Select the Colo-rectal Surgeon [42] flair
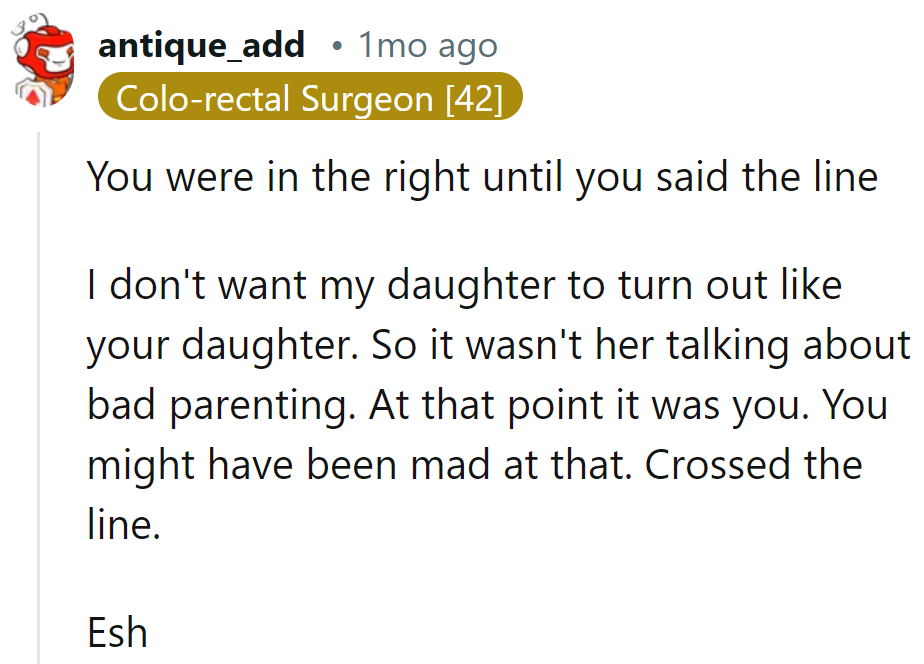Image resolution: width=924 pixels, height=664 pixels. coord(310,97)
